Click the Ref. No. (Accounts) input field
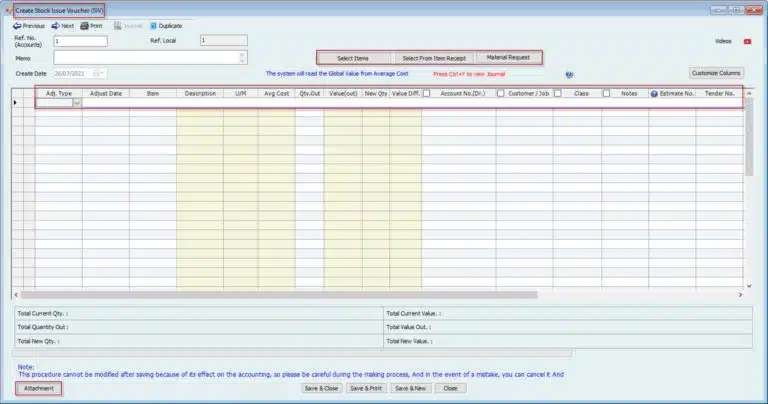Screen dimensions: 768x404 click(x=80, y=41)
